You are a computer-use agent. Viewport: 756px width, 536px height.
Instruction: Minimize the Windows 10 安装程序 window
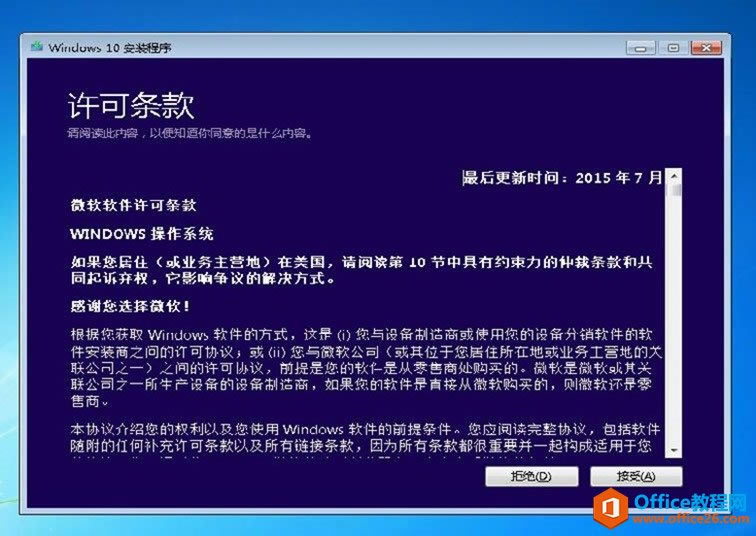pyautogui.click(x=641, y=48)
